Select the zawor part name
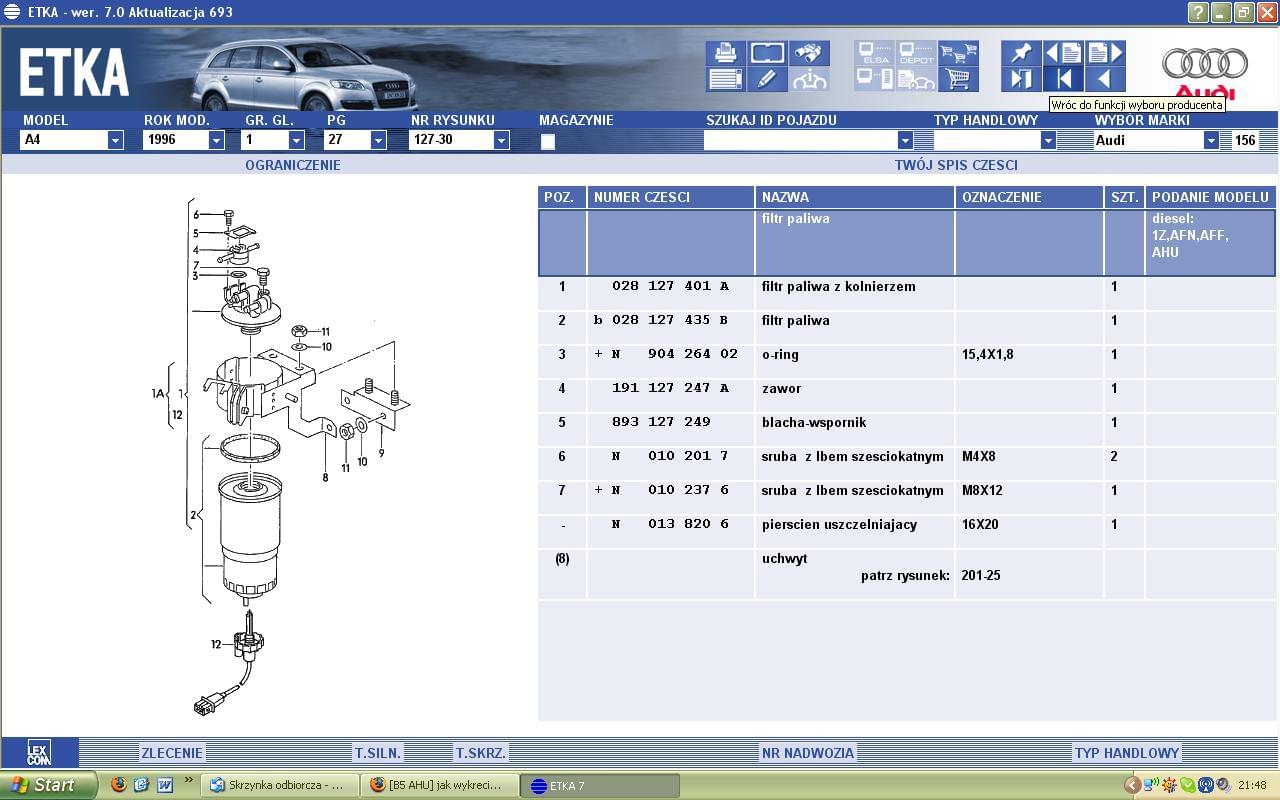The image size is (1280, 800). (781, 389)
